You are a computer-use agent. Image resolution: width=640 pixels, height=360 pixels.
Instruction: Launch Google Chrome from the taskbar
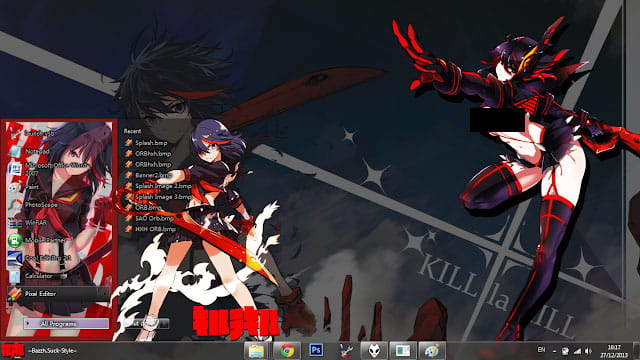click(x=287, y=351)
